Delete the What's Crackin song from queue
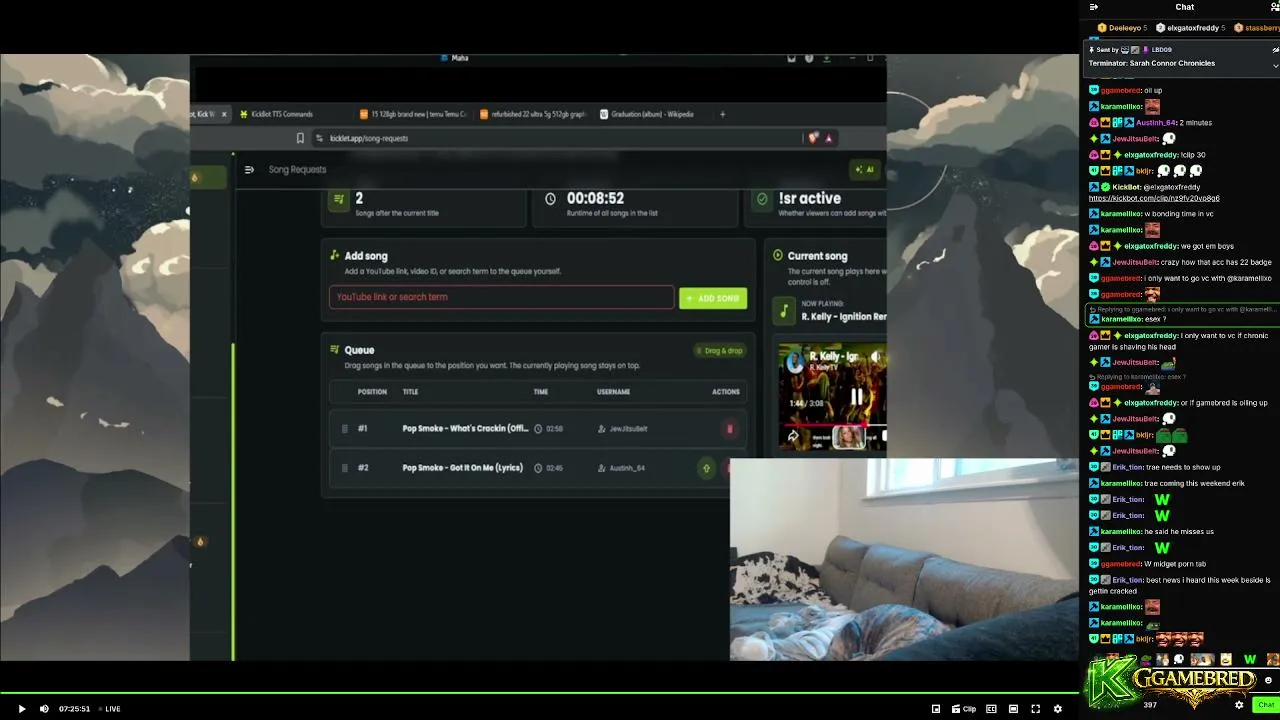Viewport: 1280px width, 720px height. coord(730,429)
